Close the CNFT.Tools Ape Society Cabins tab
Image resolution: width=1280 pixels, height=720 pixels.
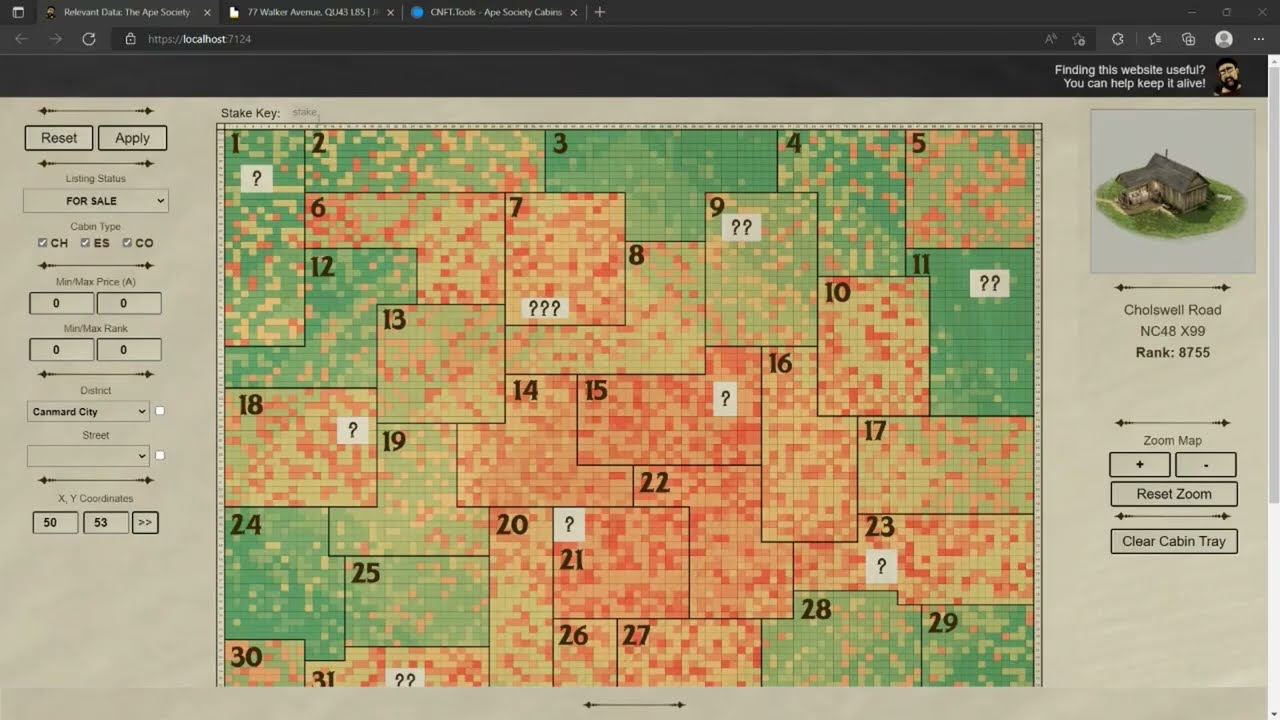point(576,12)
